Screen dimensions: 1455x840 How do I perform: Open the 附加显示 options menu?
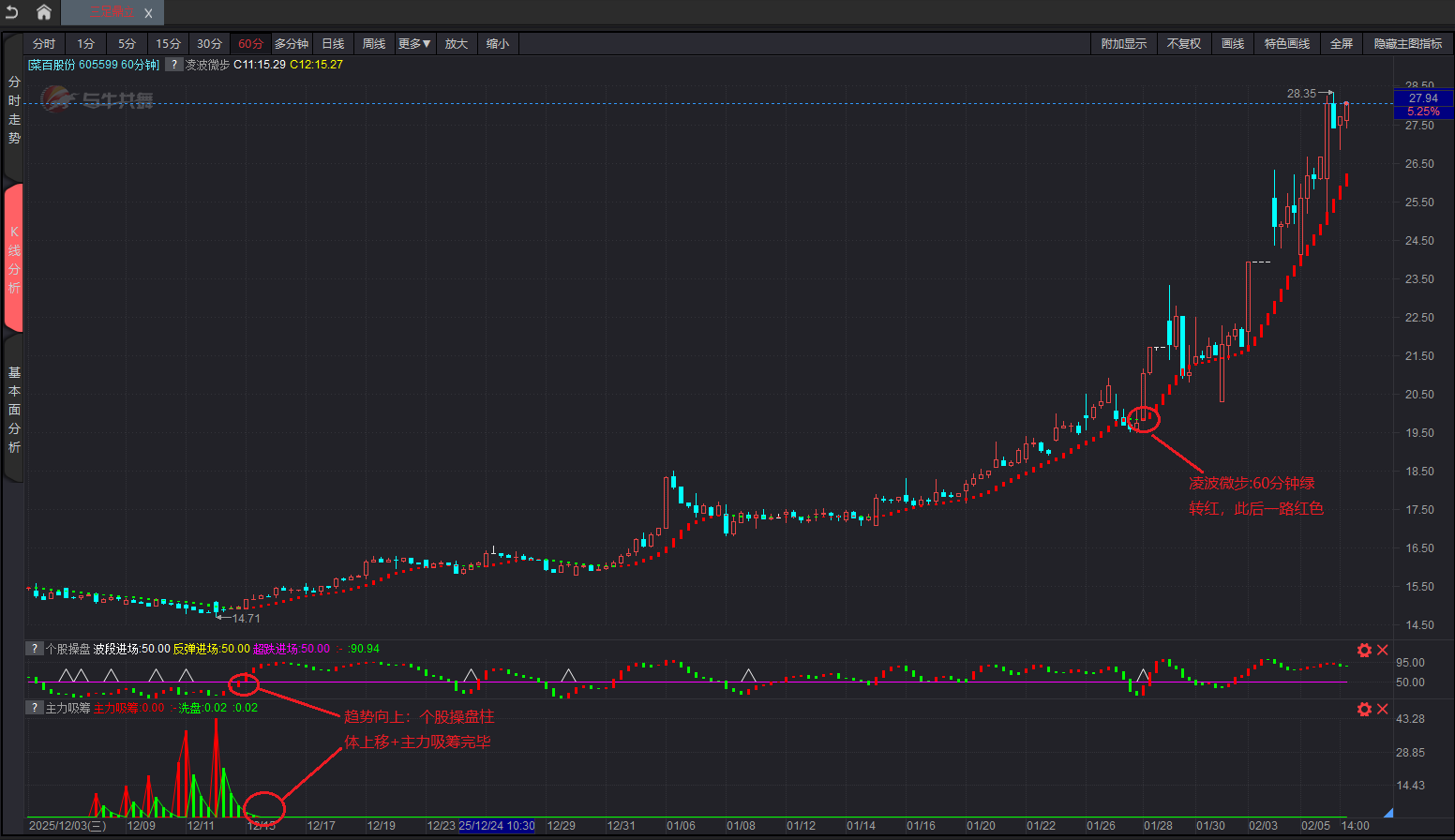pos(1123,44)
